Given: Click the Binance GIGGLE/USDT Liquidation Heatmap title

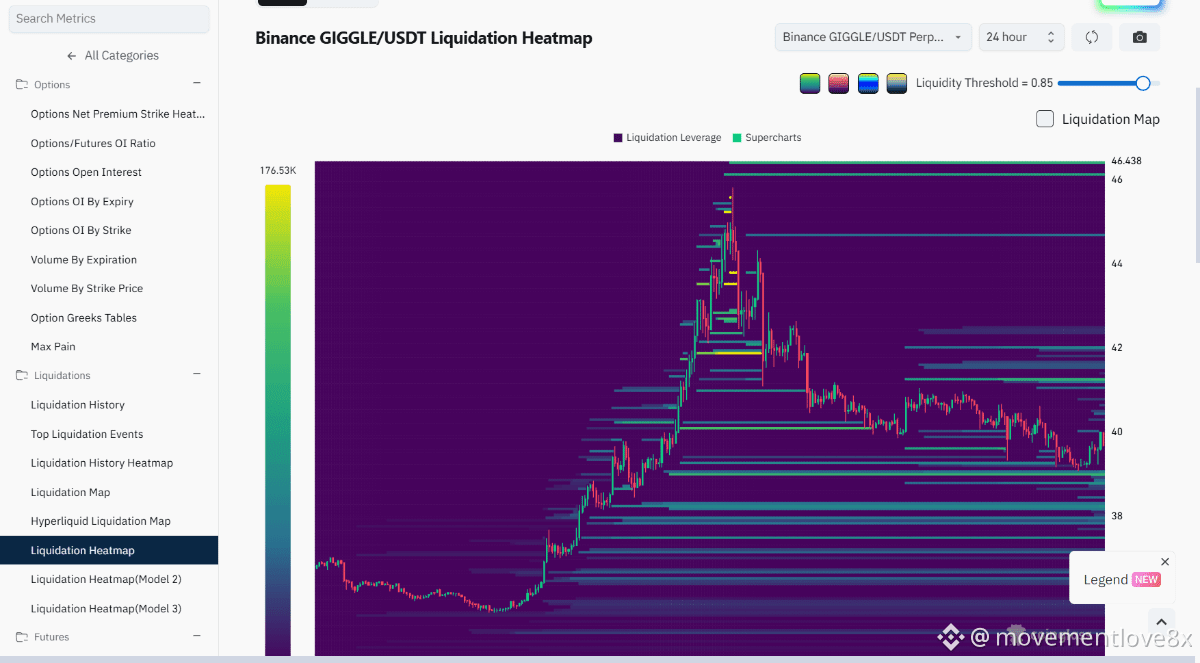Looking at the screenshot, I should click(424, 38).
